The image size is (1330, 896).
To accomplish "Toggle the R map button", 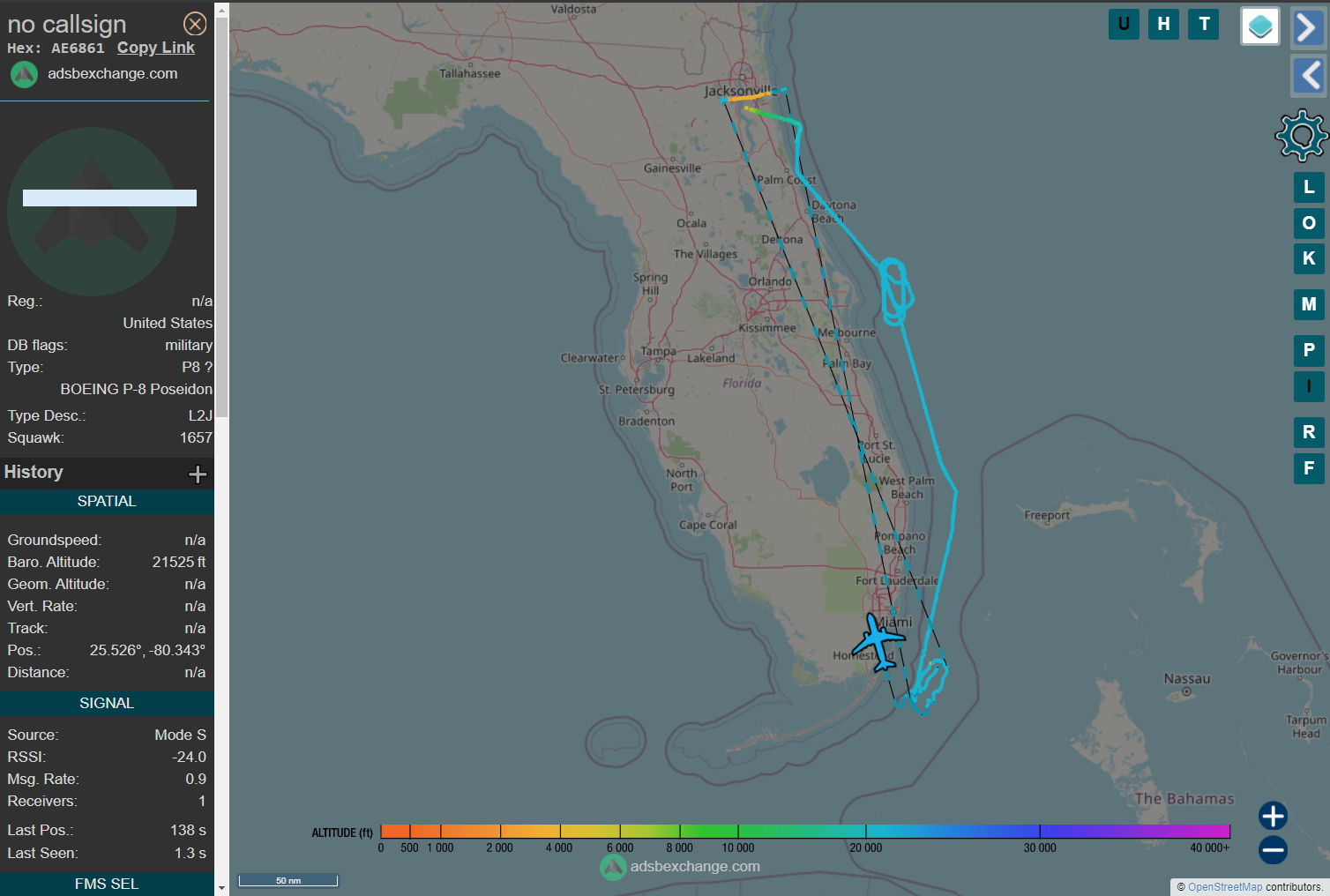I will click(x=1309, y=432).
